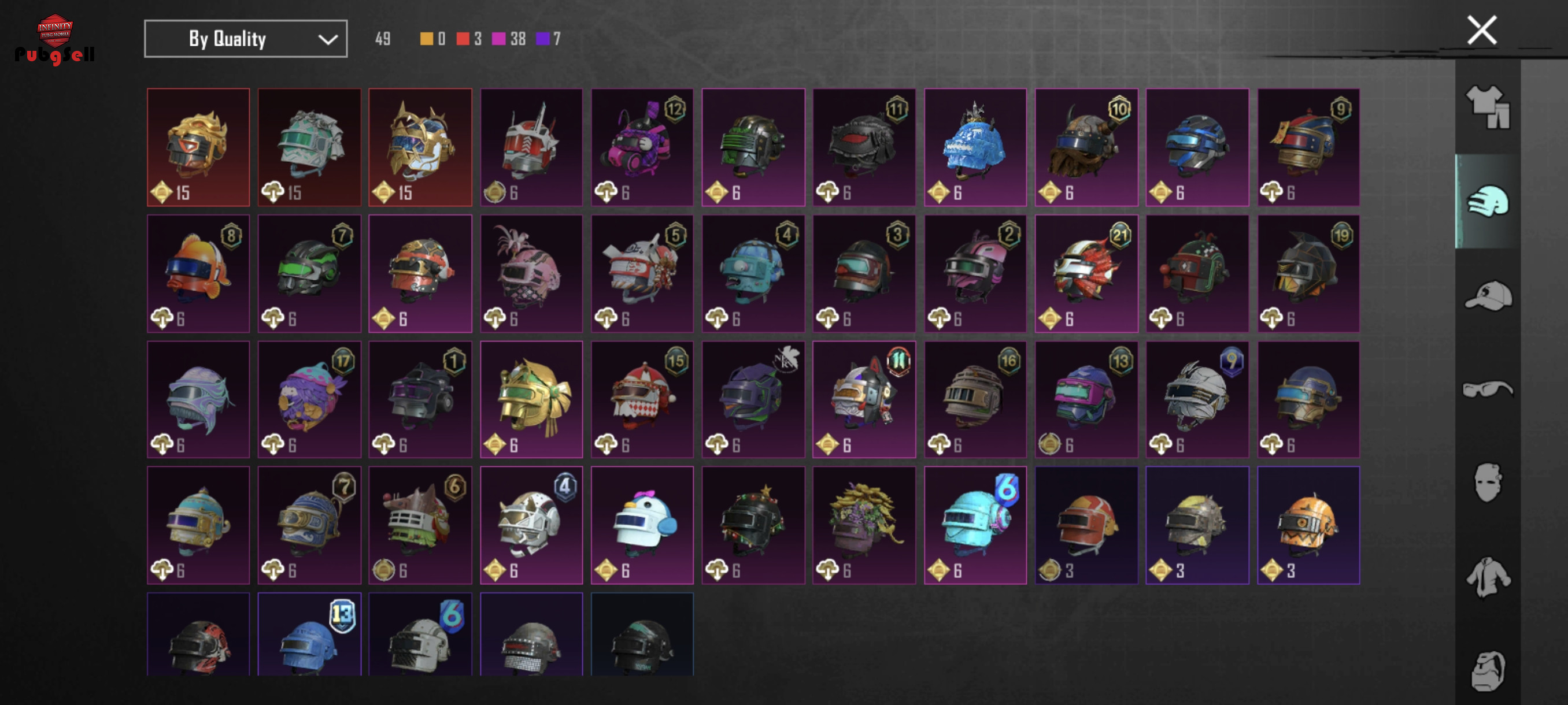Open the glasses category icon
The width and height of the screenshot is (1568, 705).
point(1488,388)
